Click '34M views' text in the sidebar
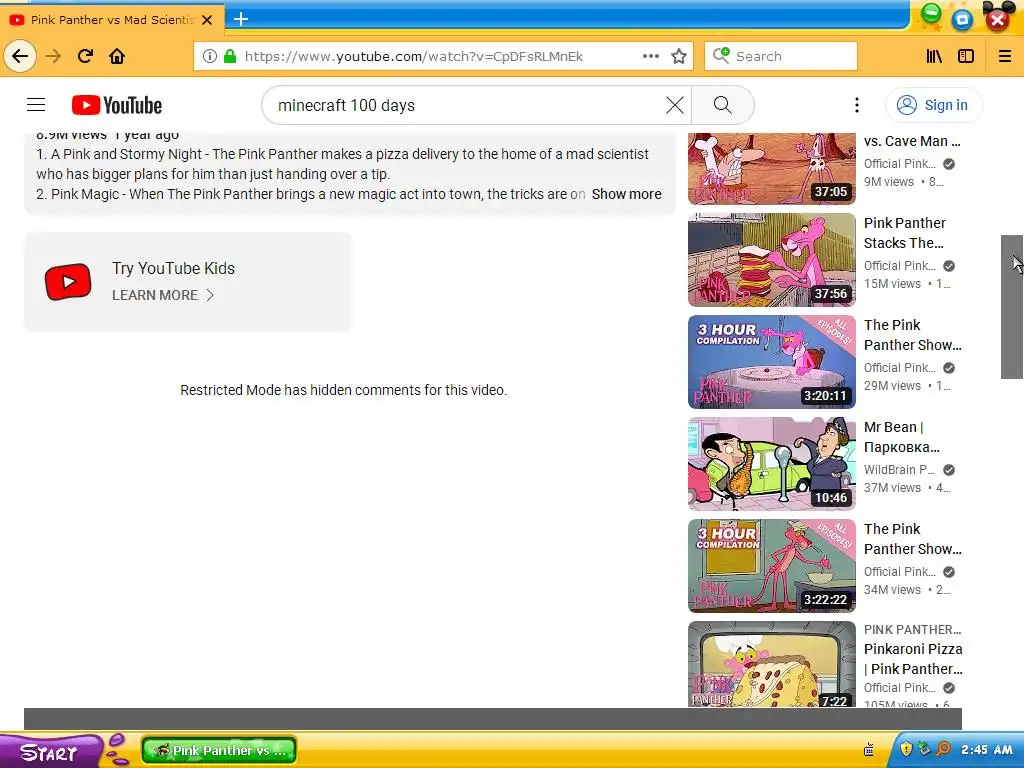 pyautogui.click(x=892, y=589)
